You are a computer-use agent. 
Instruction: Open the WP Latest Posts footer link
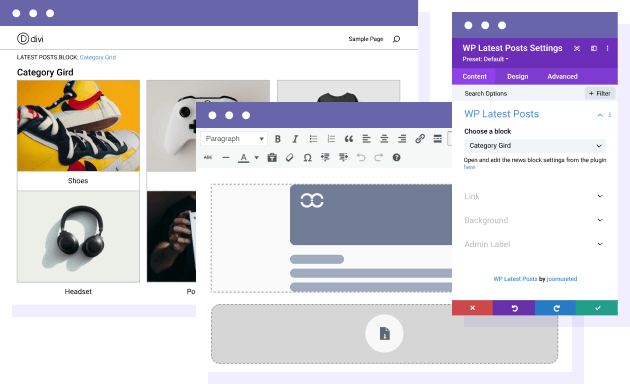(x=515, y=279)
